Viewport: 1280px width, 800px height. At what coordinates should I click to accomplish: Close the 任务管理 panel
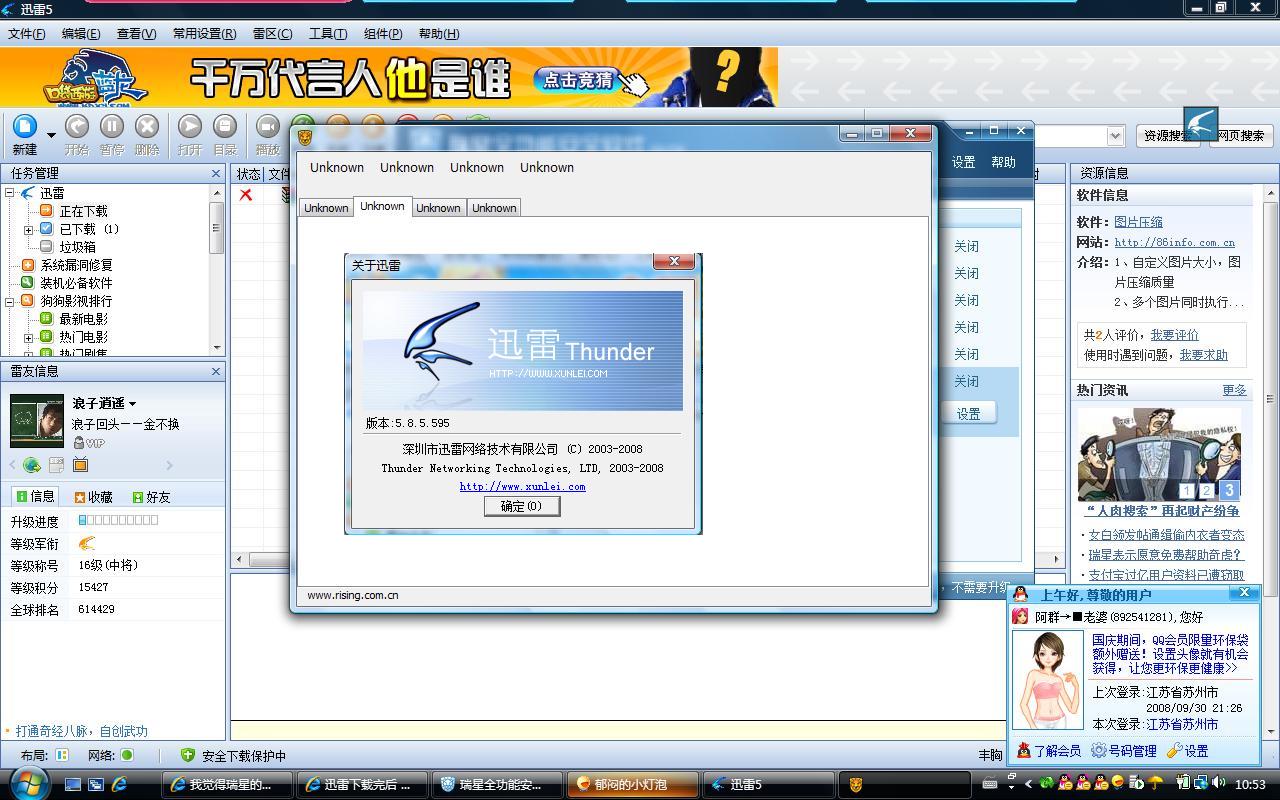215,173
